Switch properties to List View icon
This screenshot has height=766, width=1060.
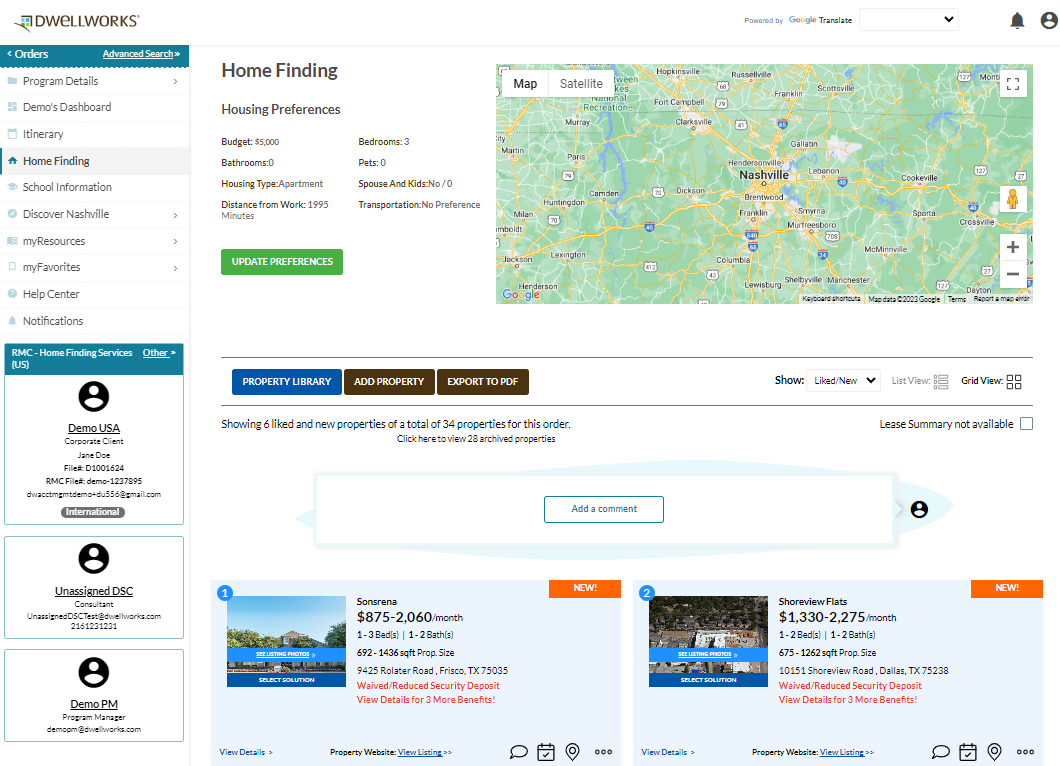click(940, 381)
